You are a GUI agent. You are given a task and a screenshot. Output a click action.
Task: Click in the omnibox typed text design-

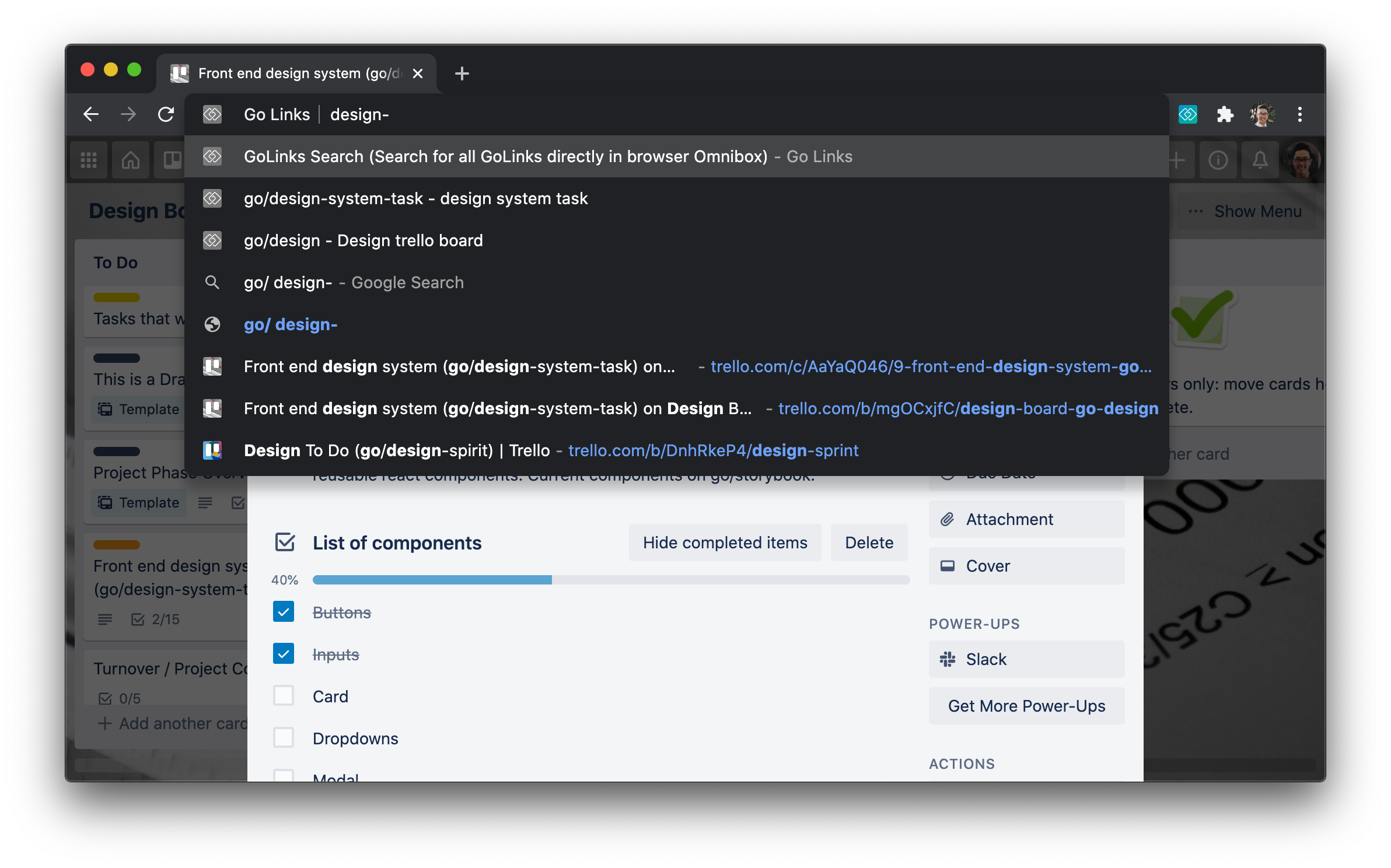359,114
